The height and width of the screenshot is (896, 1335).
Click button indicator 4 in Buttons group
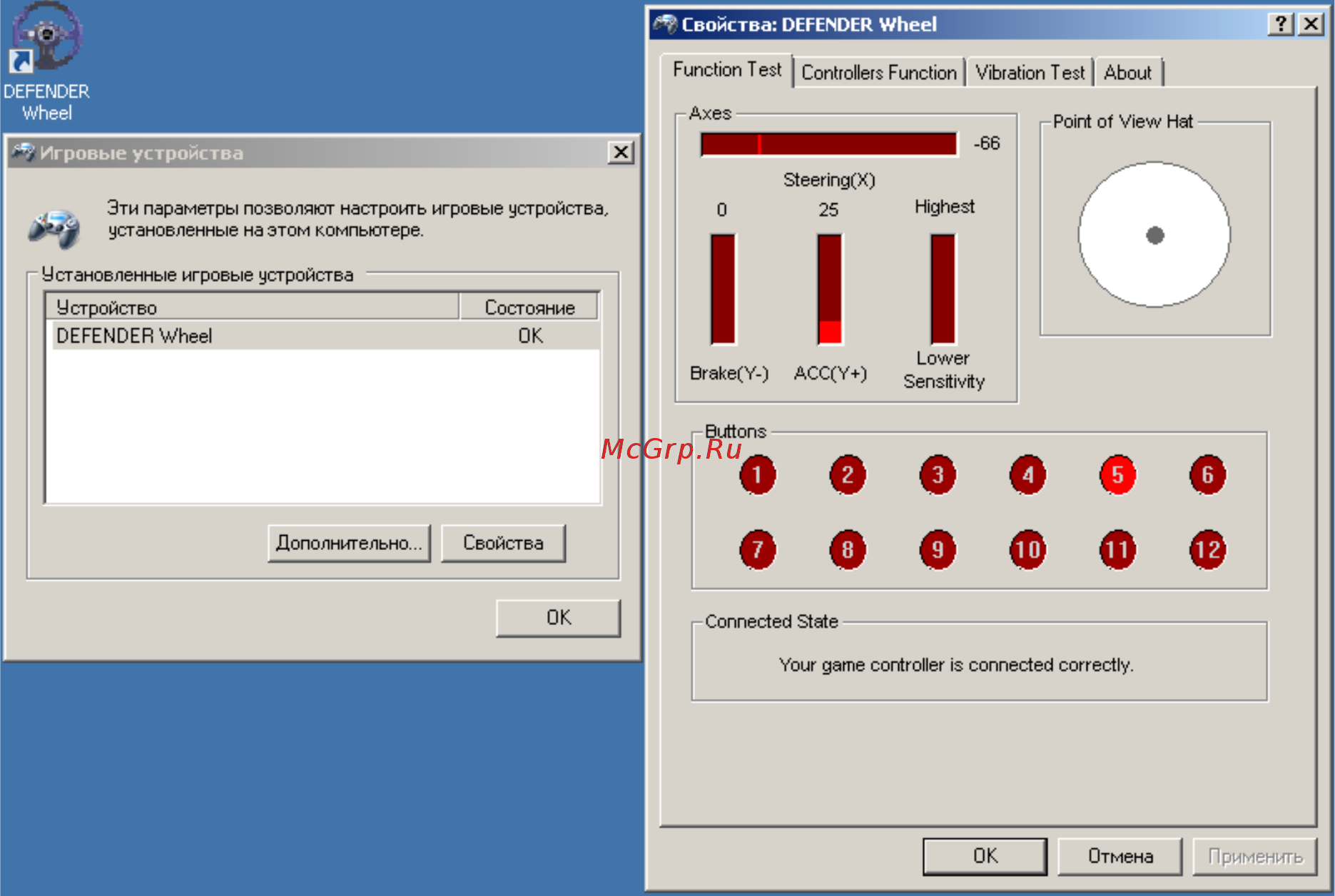1027,475
